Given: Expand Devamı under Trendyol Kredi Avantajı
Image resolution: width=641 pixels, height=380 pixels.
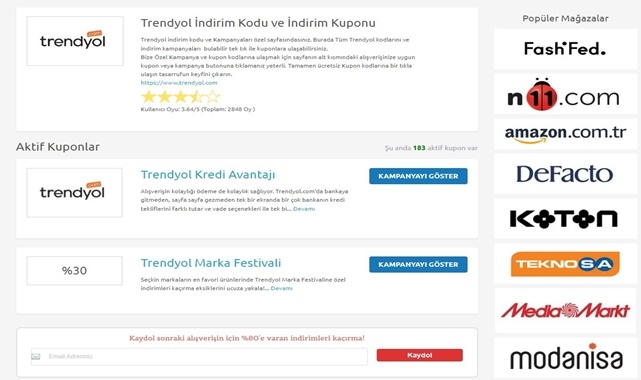Looking at the screenshot, I should (304, 209).
